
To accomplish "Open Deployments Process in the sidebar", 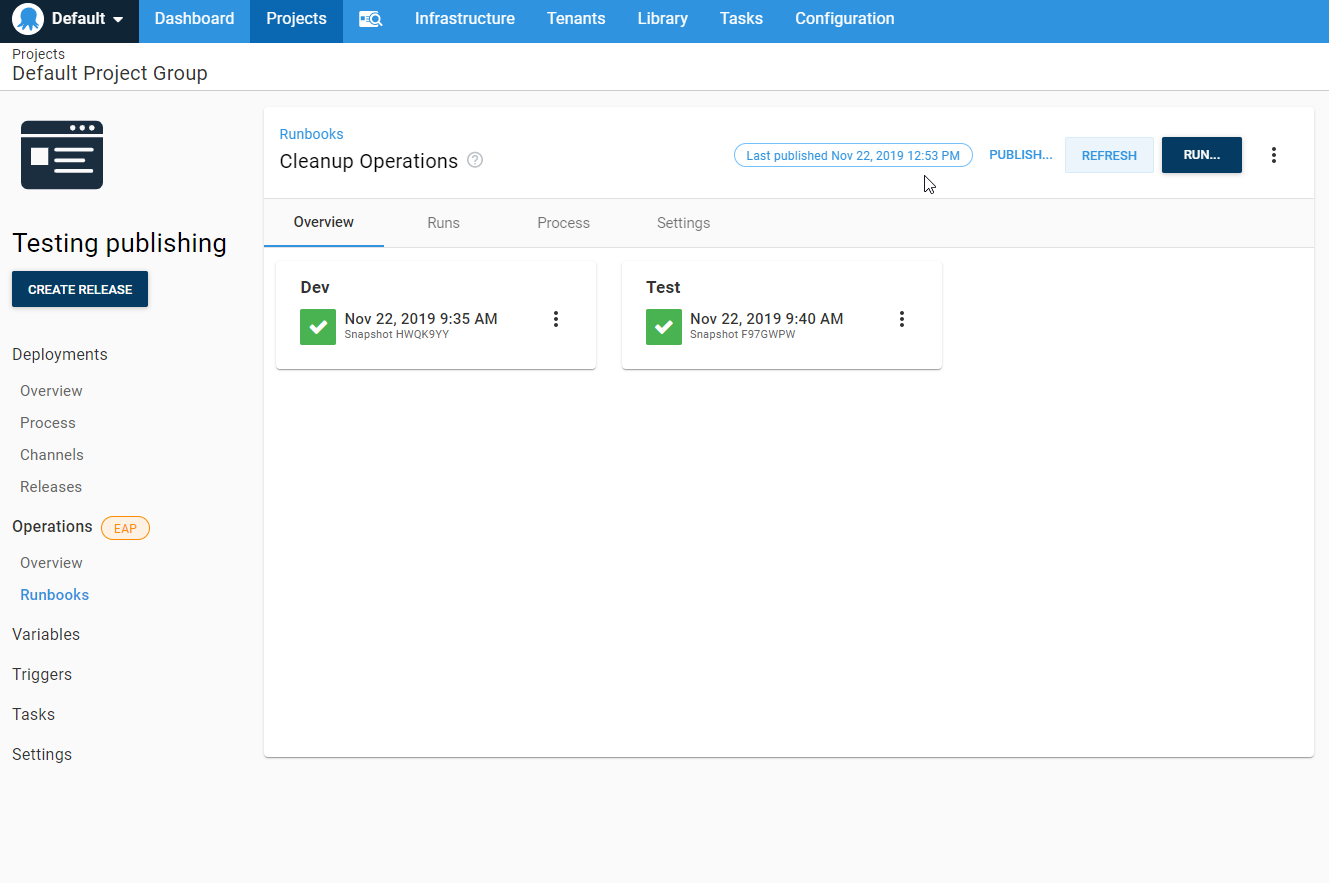I will point(48,423).
